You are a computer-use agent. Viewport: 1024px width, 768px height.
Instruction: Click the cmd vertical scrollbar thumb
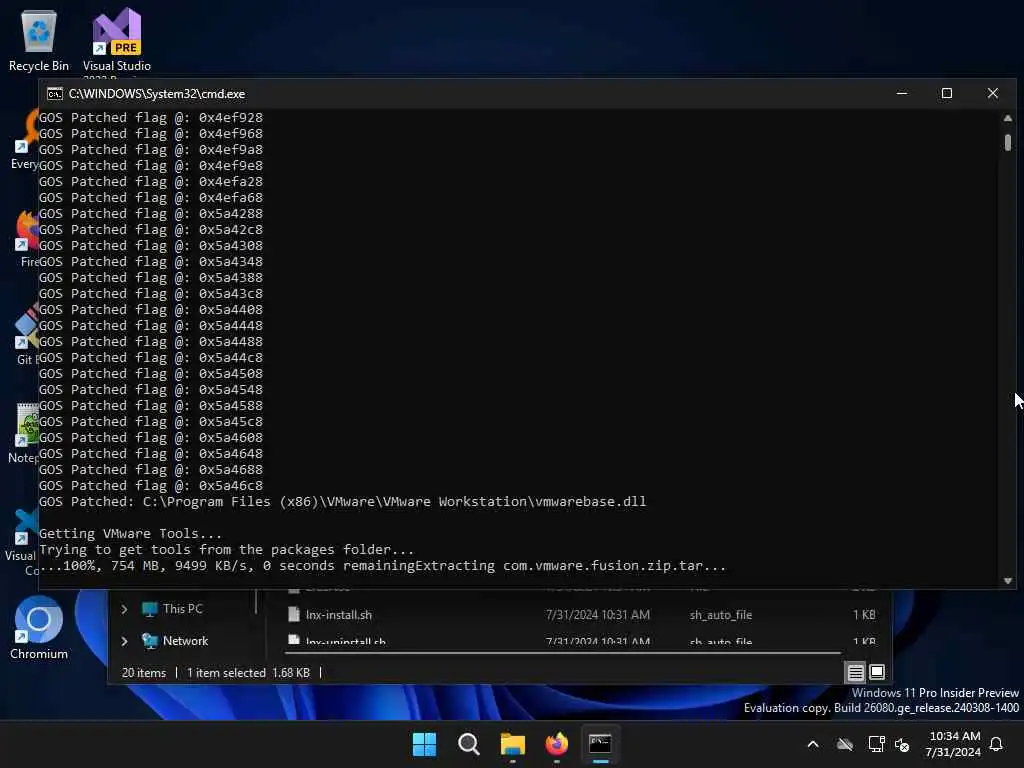tap(1008, 142)
